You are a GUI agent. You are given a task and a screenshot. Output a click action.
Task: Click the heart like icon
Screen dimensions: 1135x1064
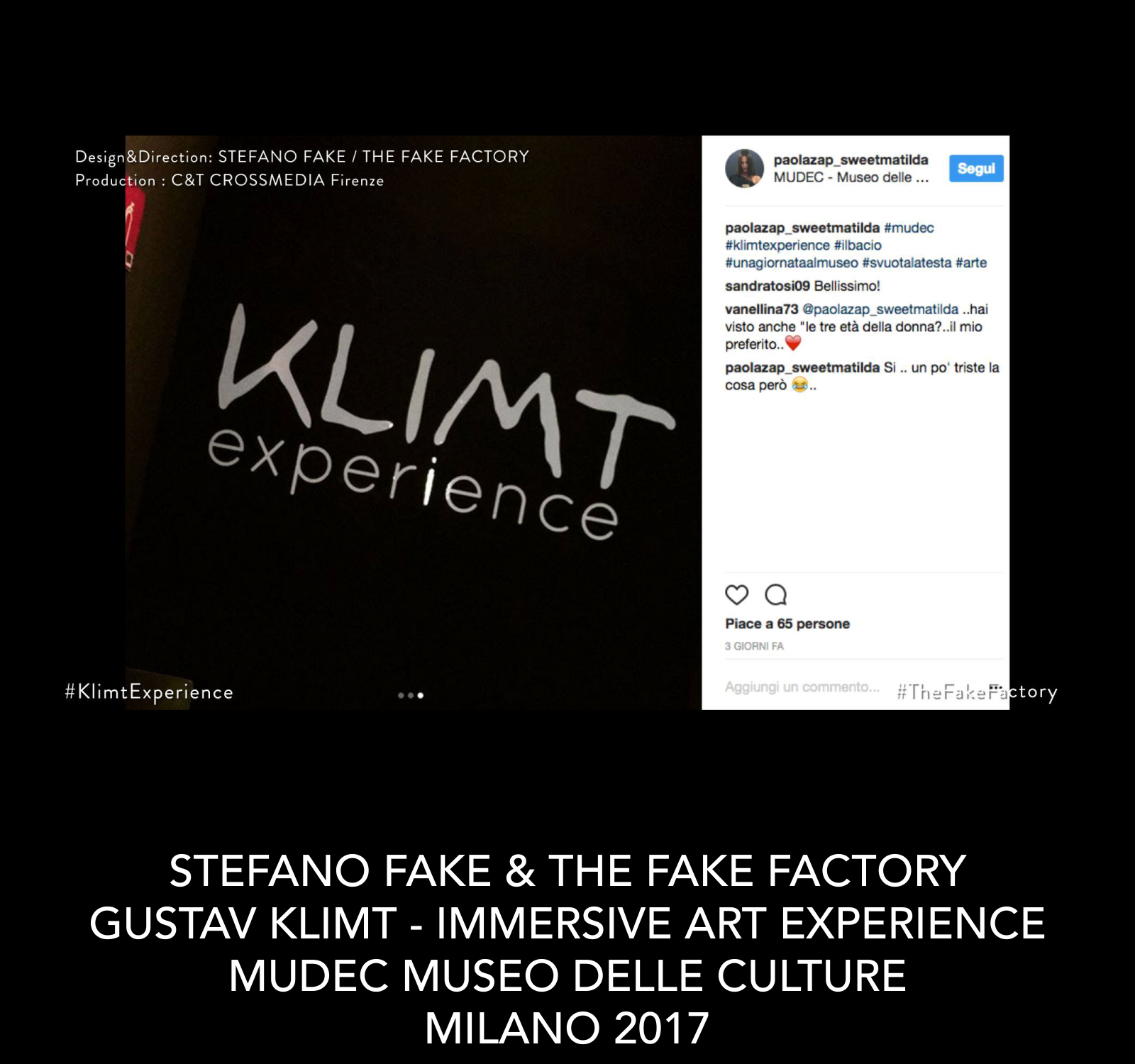[736, 594]
